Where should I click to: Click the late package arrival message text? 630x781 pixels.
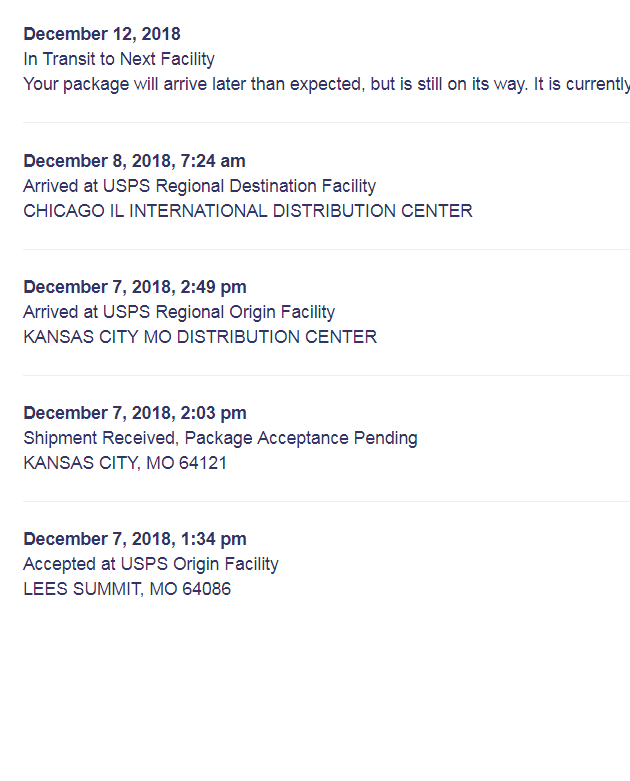pos(327,84)
